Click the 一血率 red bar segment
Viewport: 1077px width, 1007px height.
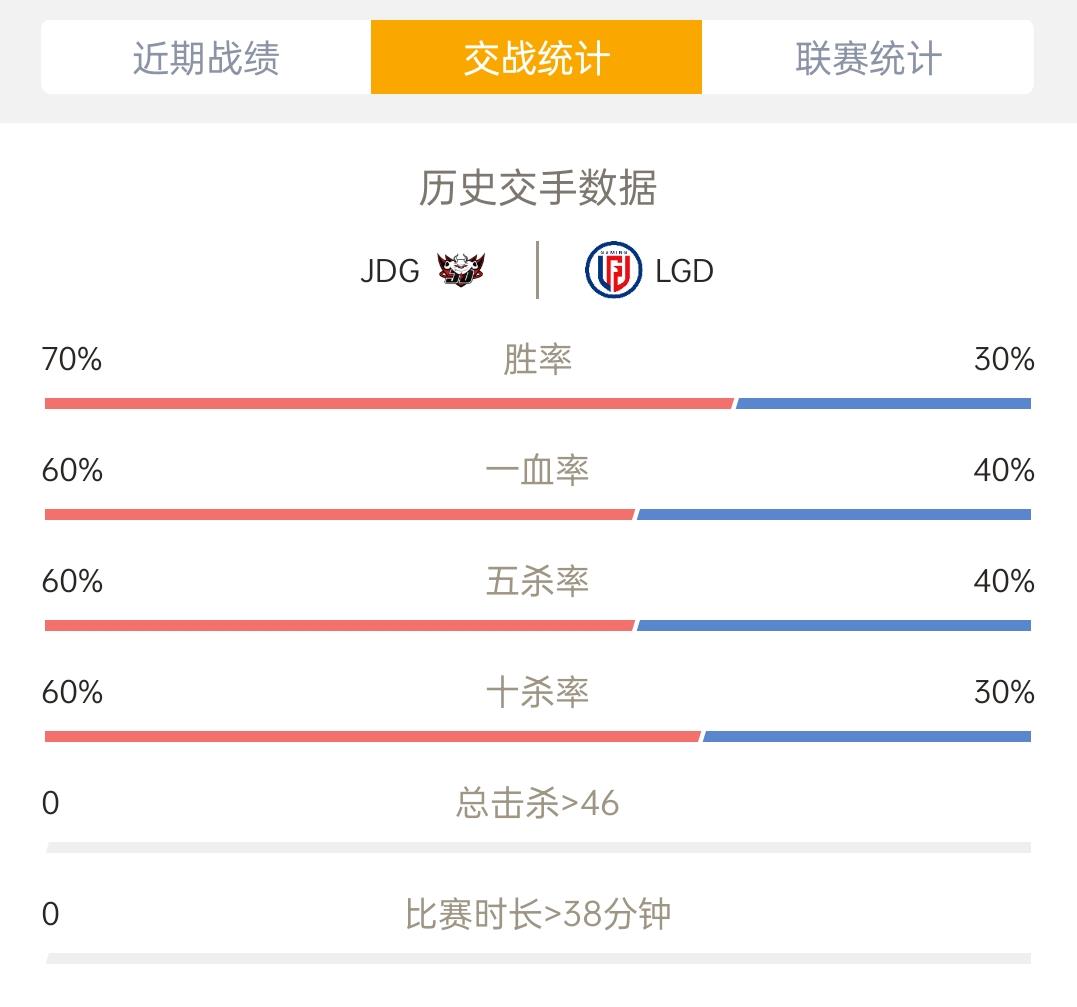click(x=339, y=514)
